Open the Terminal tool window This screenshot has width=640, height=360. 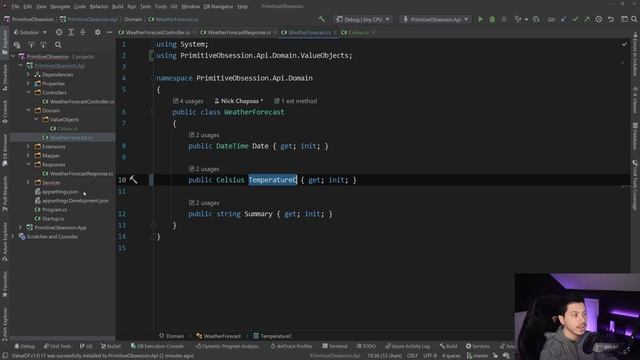click(x=334, y=346)
